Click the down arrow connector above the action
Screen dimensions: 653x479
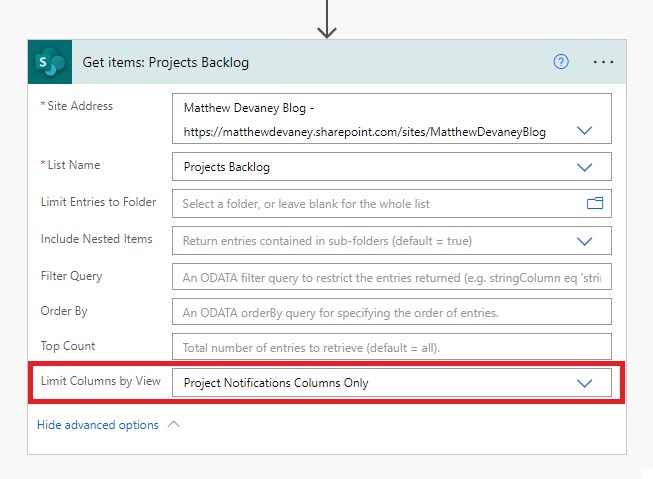327,20
